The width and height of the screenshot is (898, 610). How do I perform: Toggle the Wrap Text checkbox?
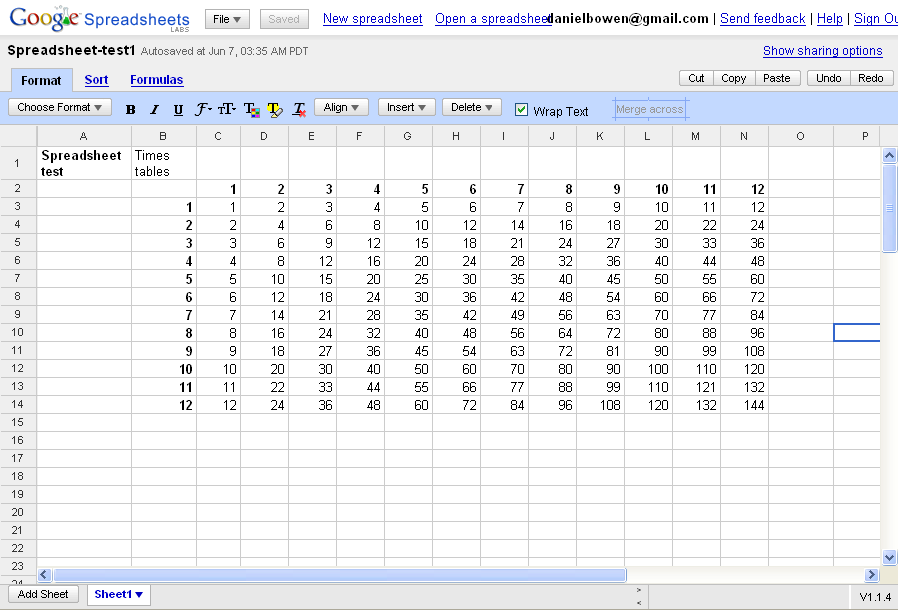point(521,110)
